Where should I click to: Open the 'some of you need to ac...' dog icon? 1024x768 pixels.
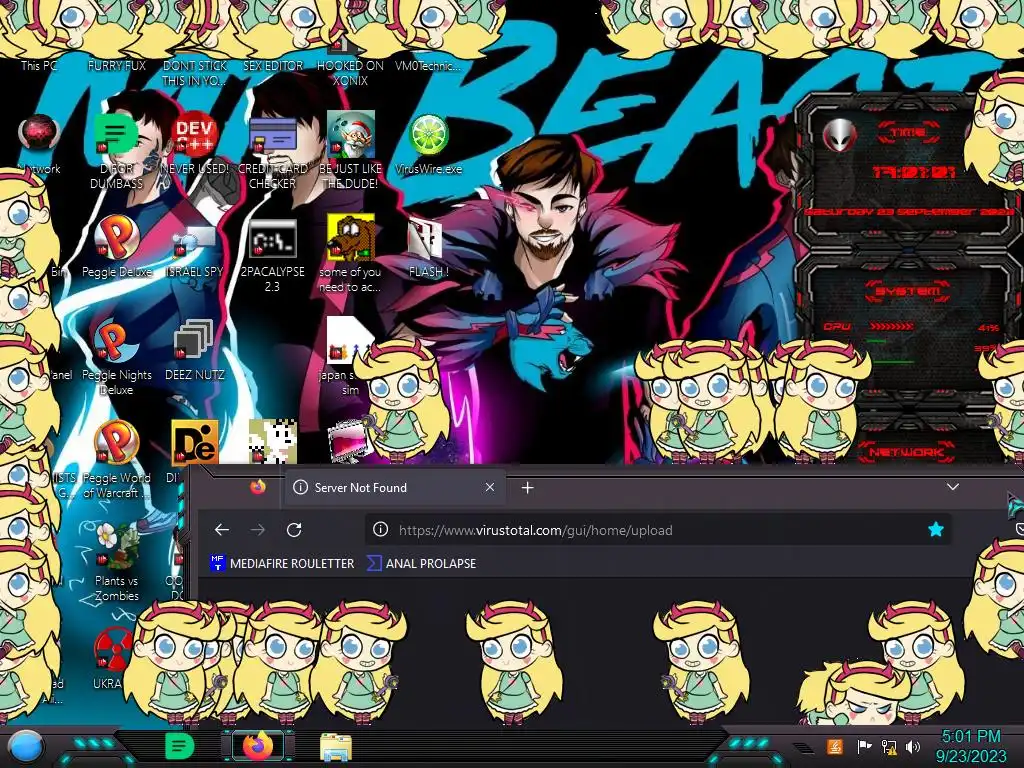351,238
